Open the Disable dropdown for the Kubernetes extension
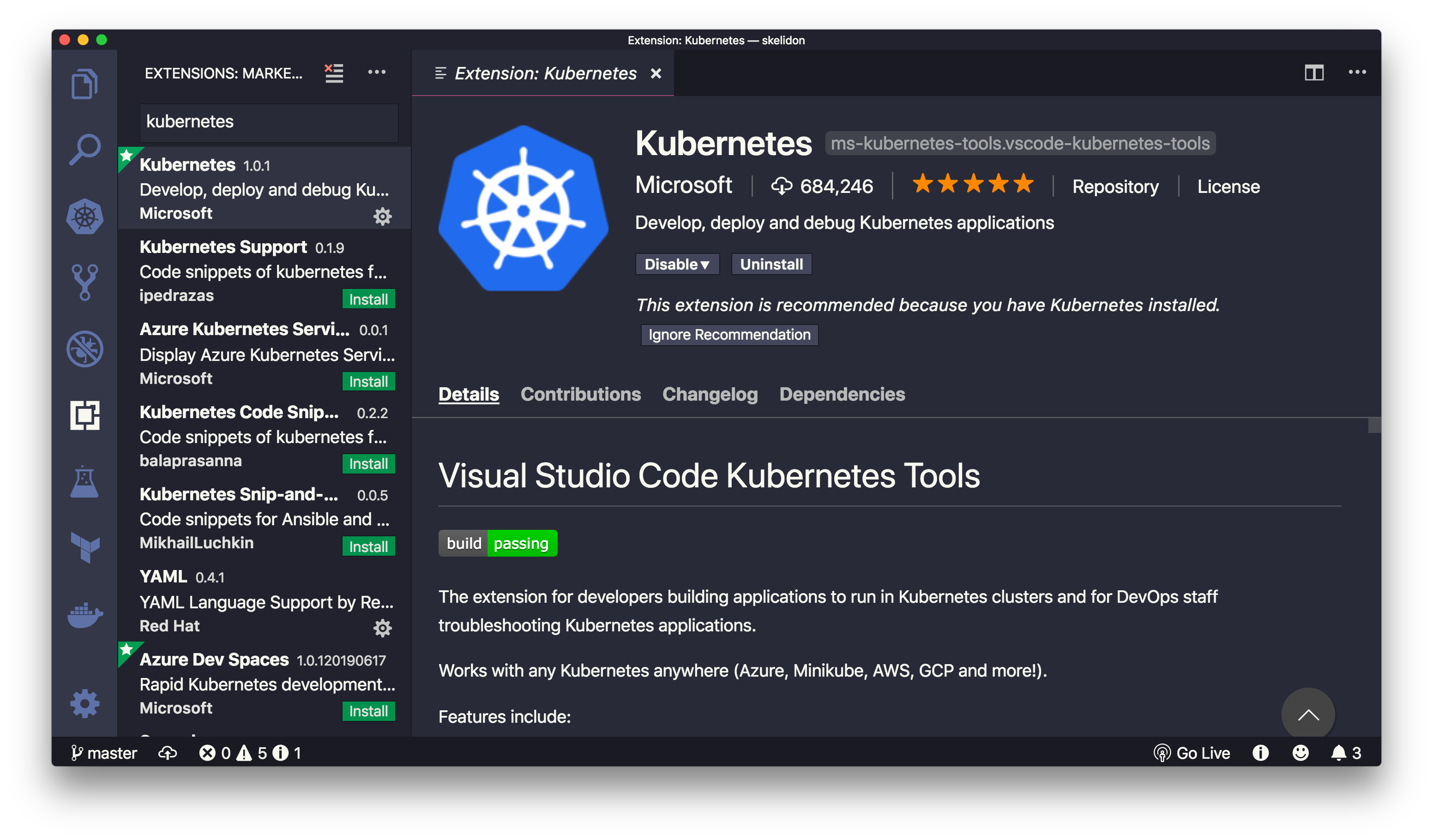The height and width of the screenshot is (840, 1433). coord(677,264)
